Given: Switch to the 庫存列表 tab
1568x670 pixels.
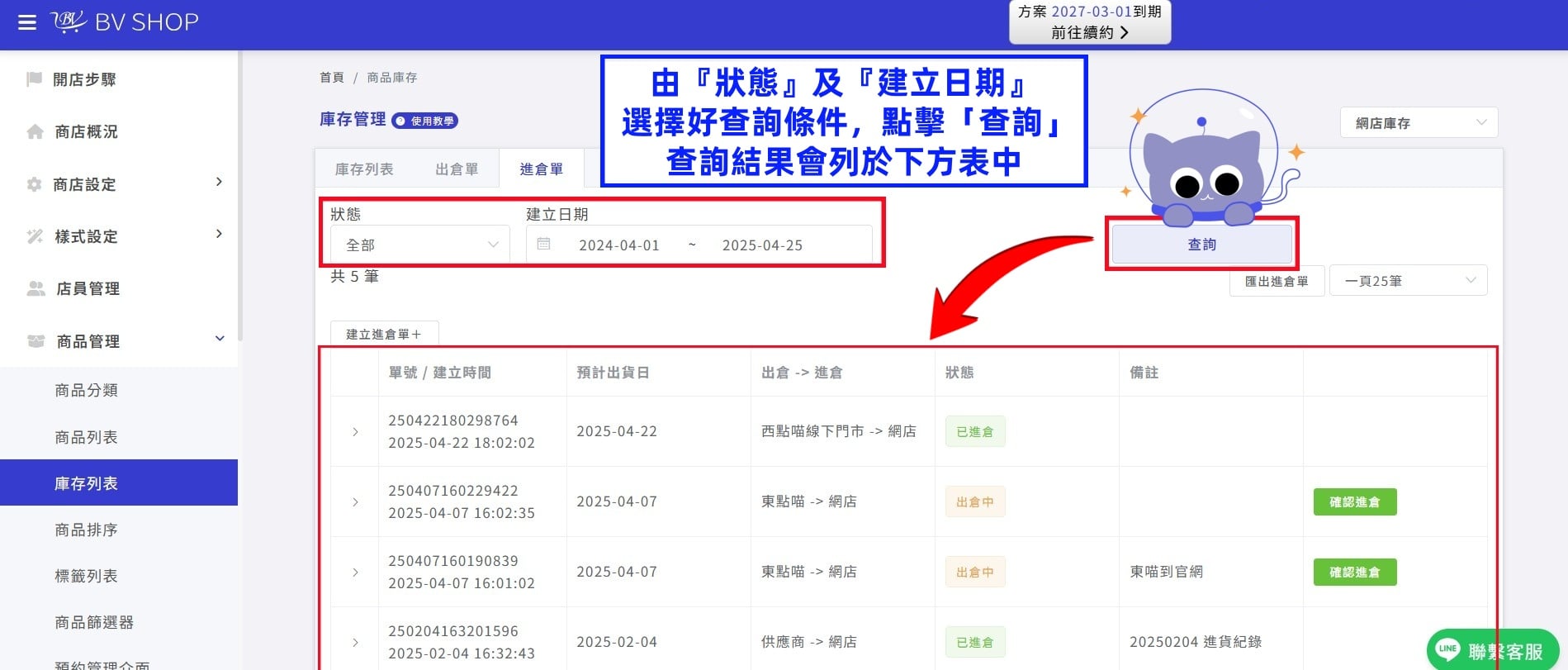Looking at the screenshot, I should click(364, 169).
